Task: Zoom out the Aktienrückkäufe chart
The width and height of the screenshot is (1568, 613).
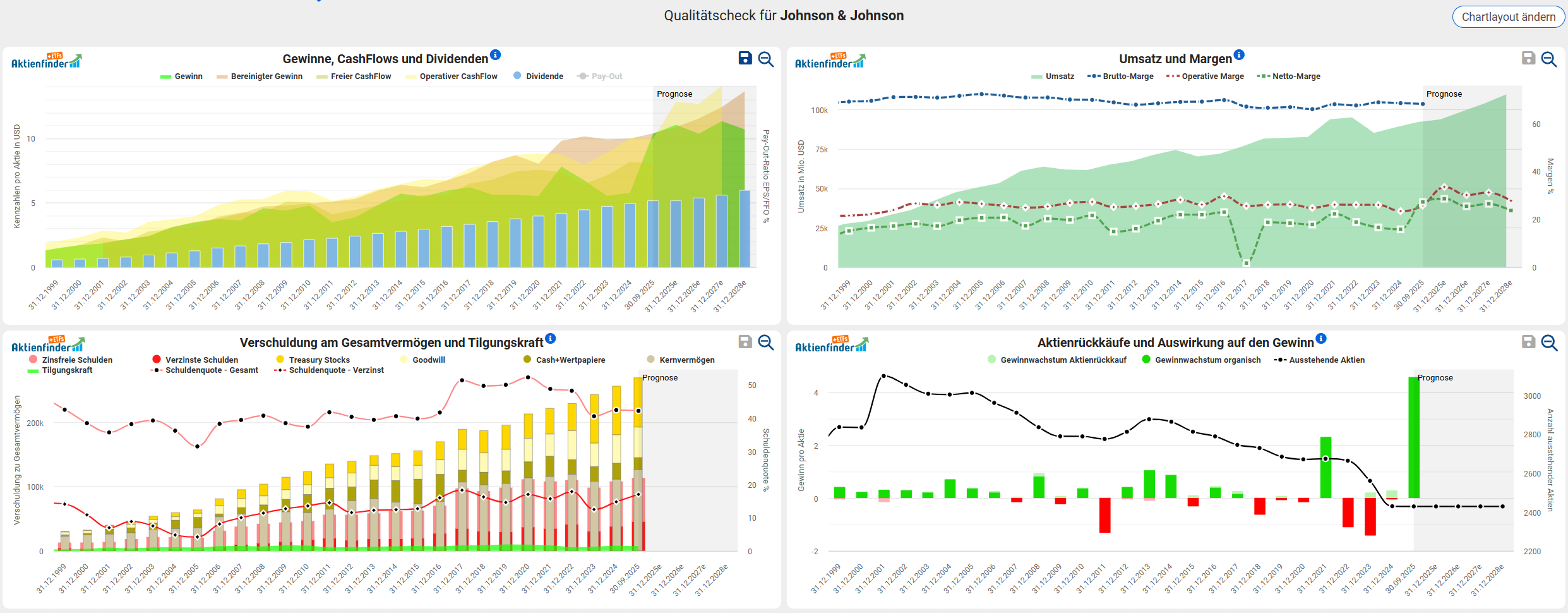Action: 1549,343
